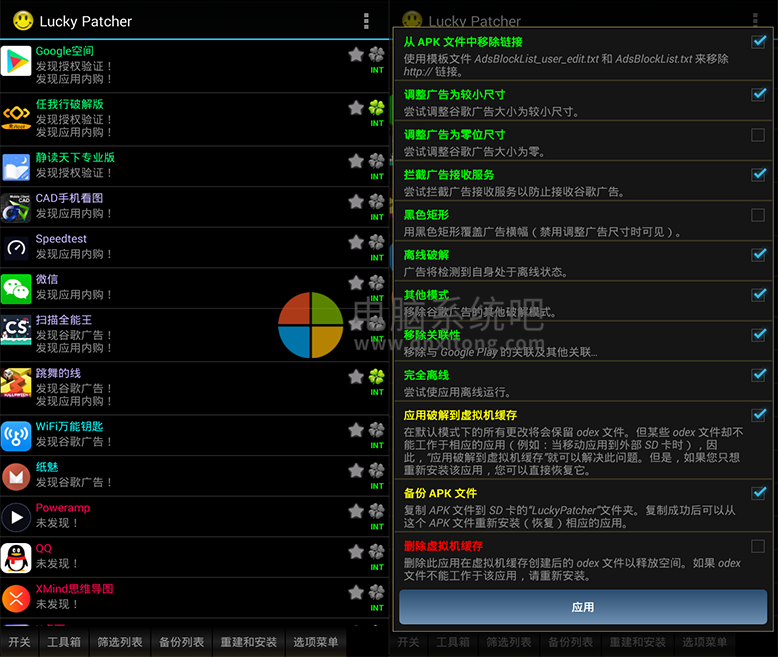The width and height of the screenshot is (778, 657).
Task: Select the XMind思维导图 app name
Action: [74, 589]
